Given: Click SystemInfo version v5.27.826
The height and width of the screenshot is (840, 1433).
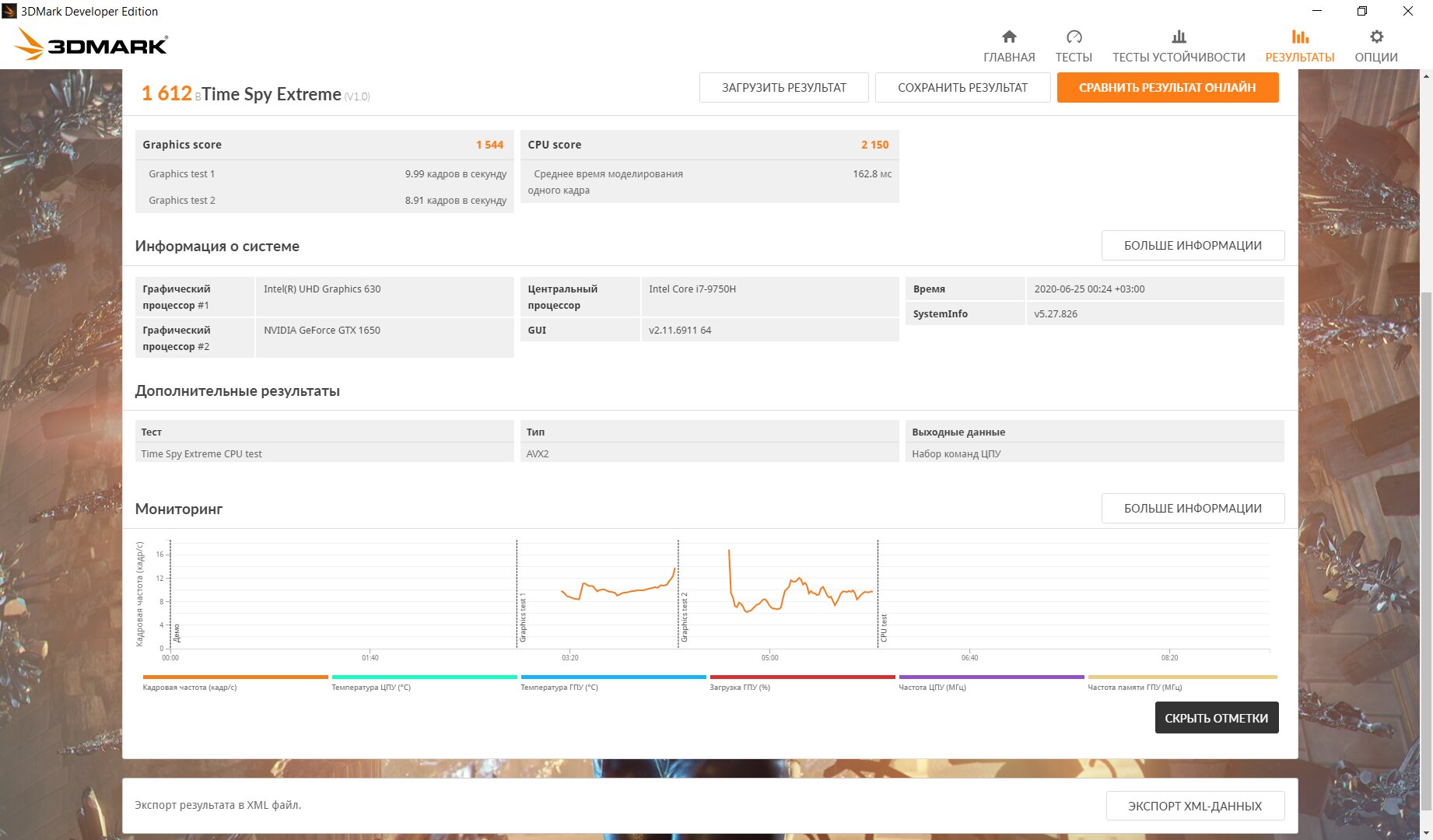Looking at the screenshot, I should tap(1056, 314).
